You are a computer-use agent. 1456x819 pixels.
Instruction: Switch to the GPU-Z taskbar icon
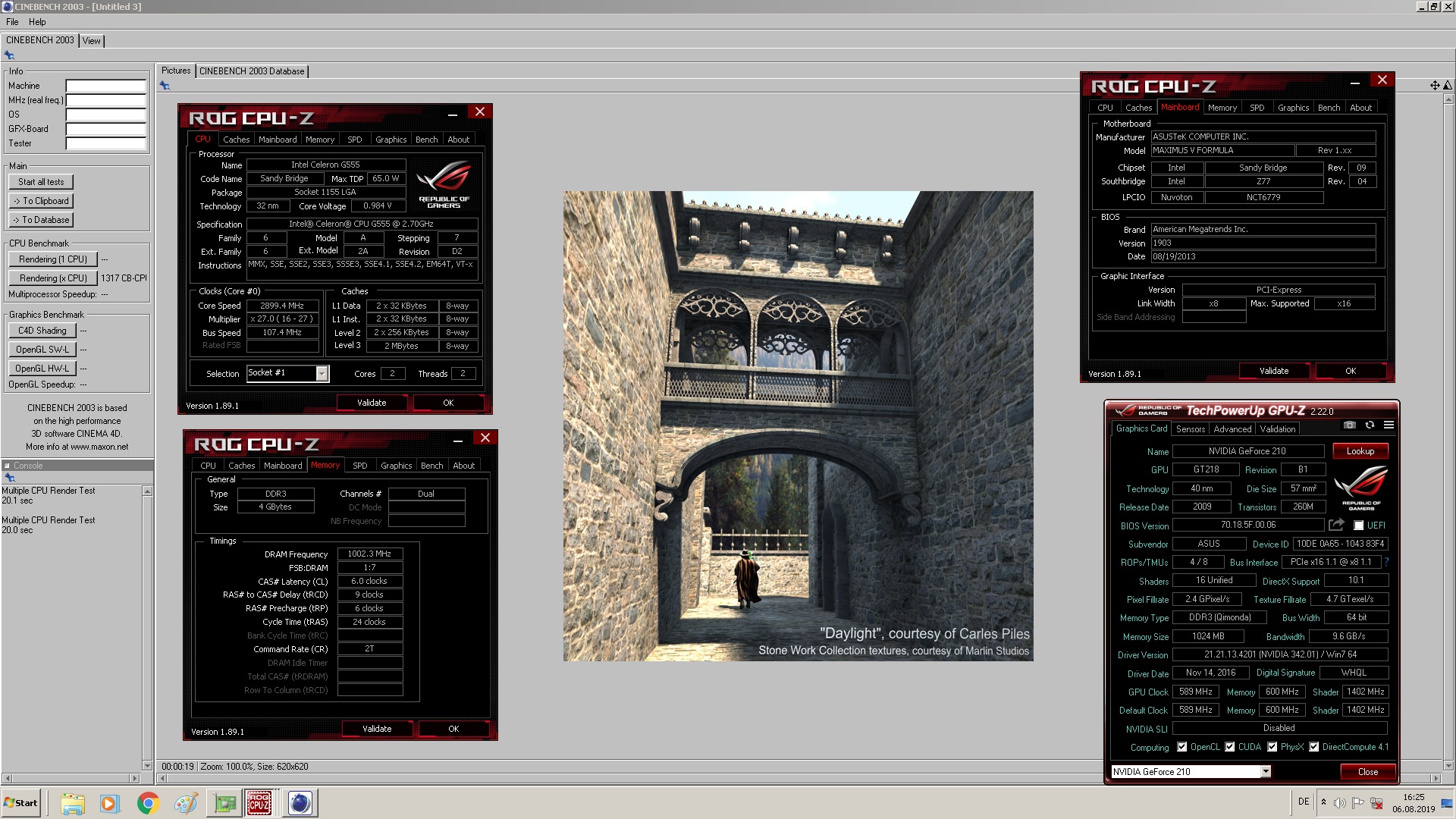[224, 803]
